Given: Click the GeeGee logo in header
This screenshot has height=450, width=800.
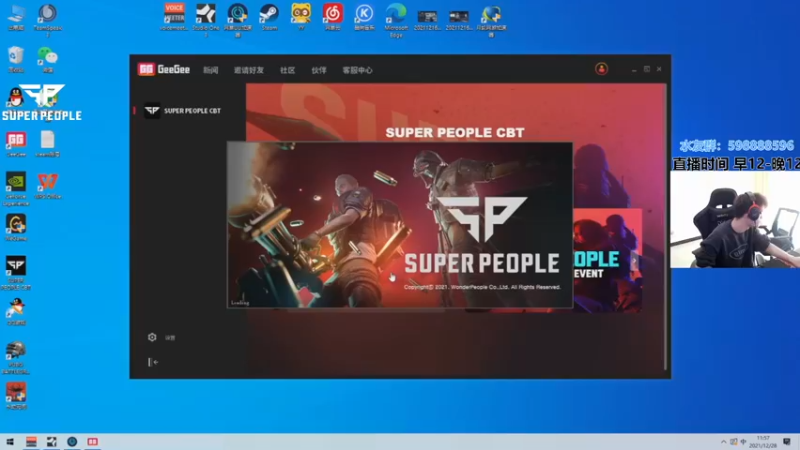Looking at the screenshot, I should pyautogui.click(x=164, y=69).
